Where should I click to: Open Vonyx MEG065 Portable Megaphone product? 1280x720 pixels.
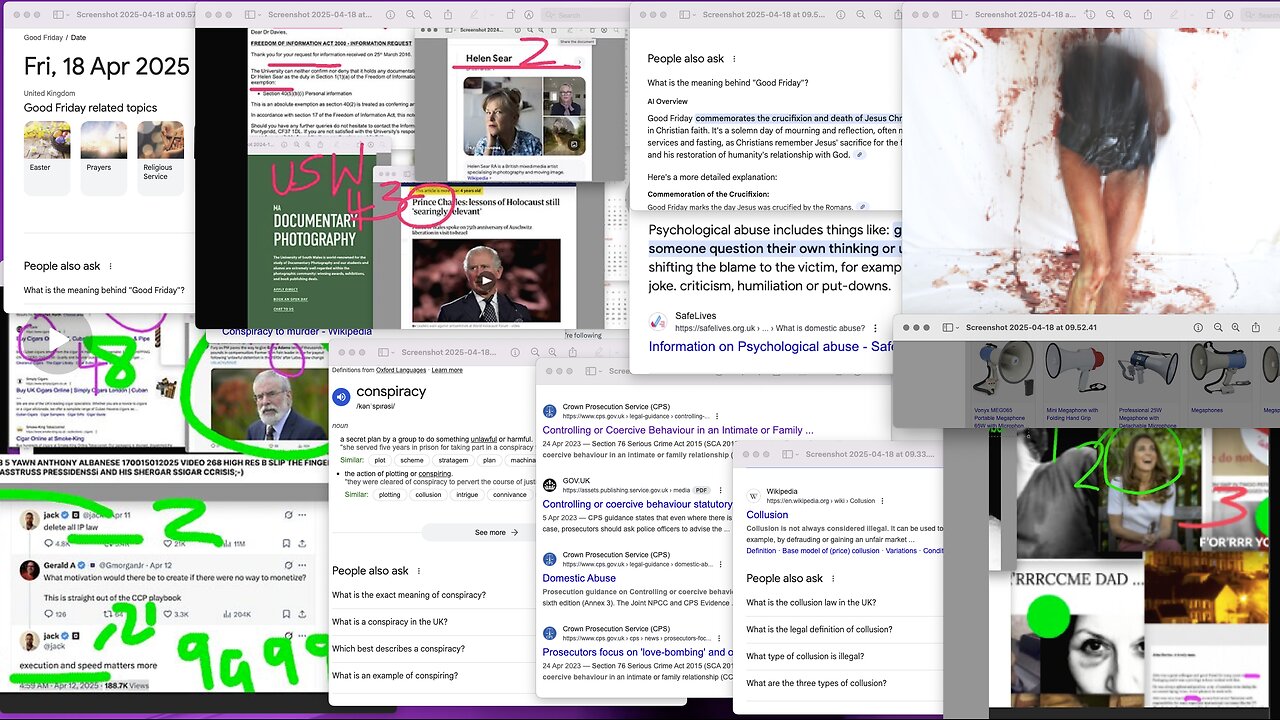coord(1005,385)
